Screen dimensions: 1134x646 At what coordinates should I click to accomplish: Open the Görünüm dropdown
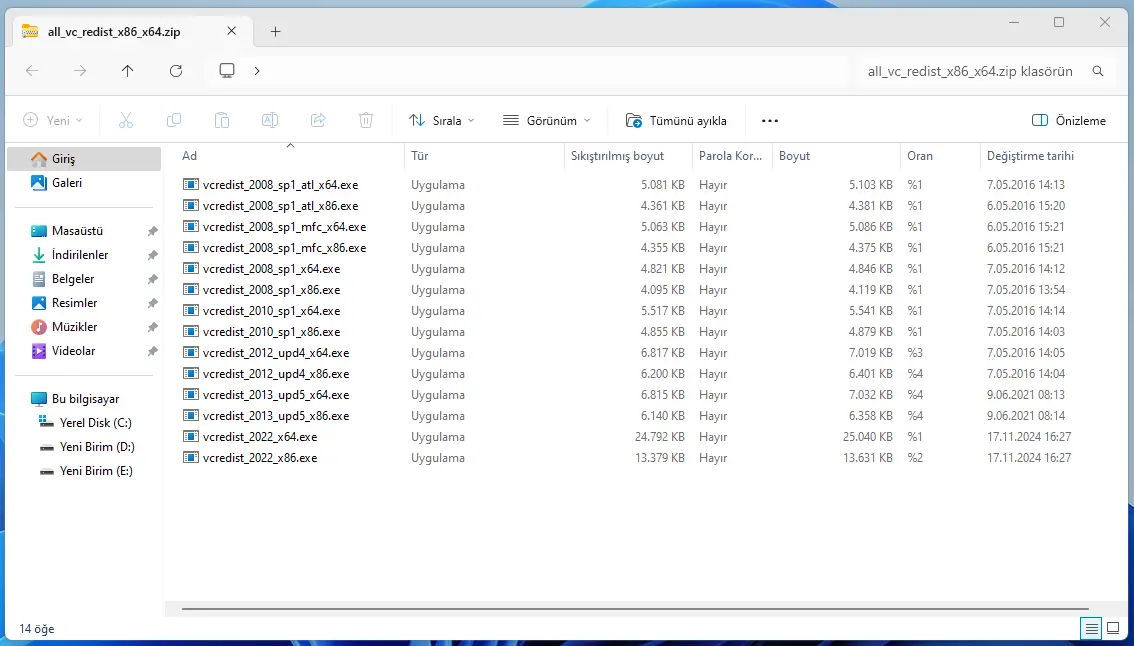tap(546, 120)
